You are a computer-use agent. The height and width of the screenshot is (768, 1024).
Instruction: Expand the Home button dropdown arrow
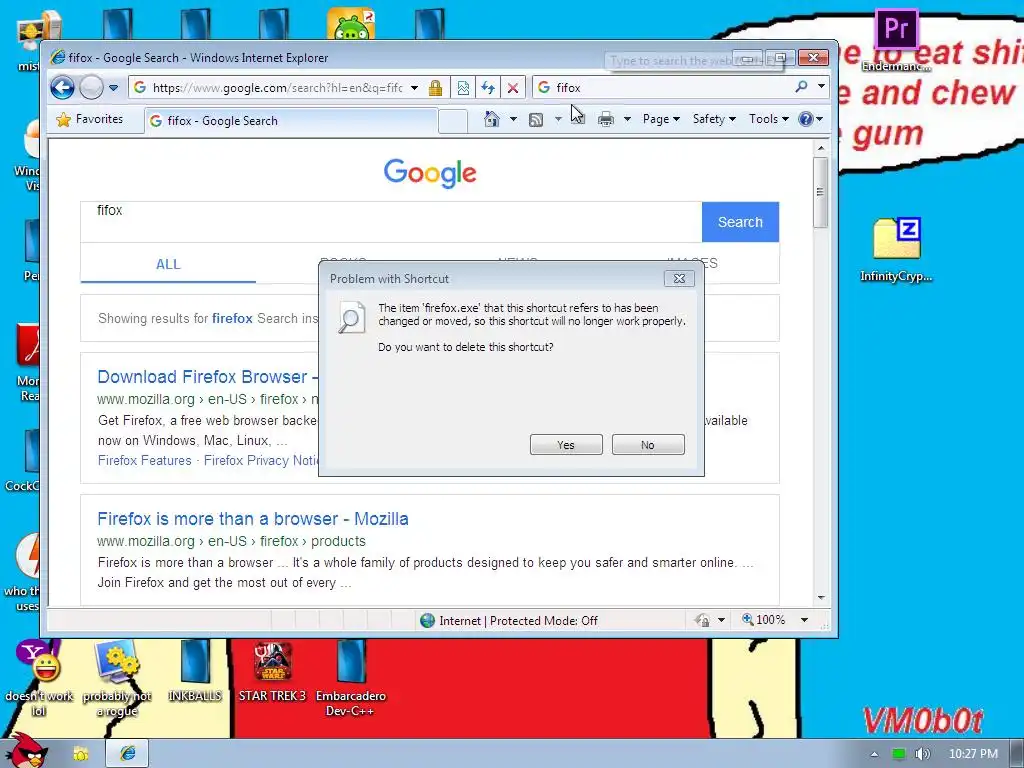point(513,119)
